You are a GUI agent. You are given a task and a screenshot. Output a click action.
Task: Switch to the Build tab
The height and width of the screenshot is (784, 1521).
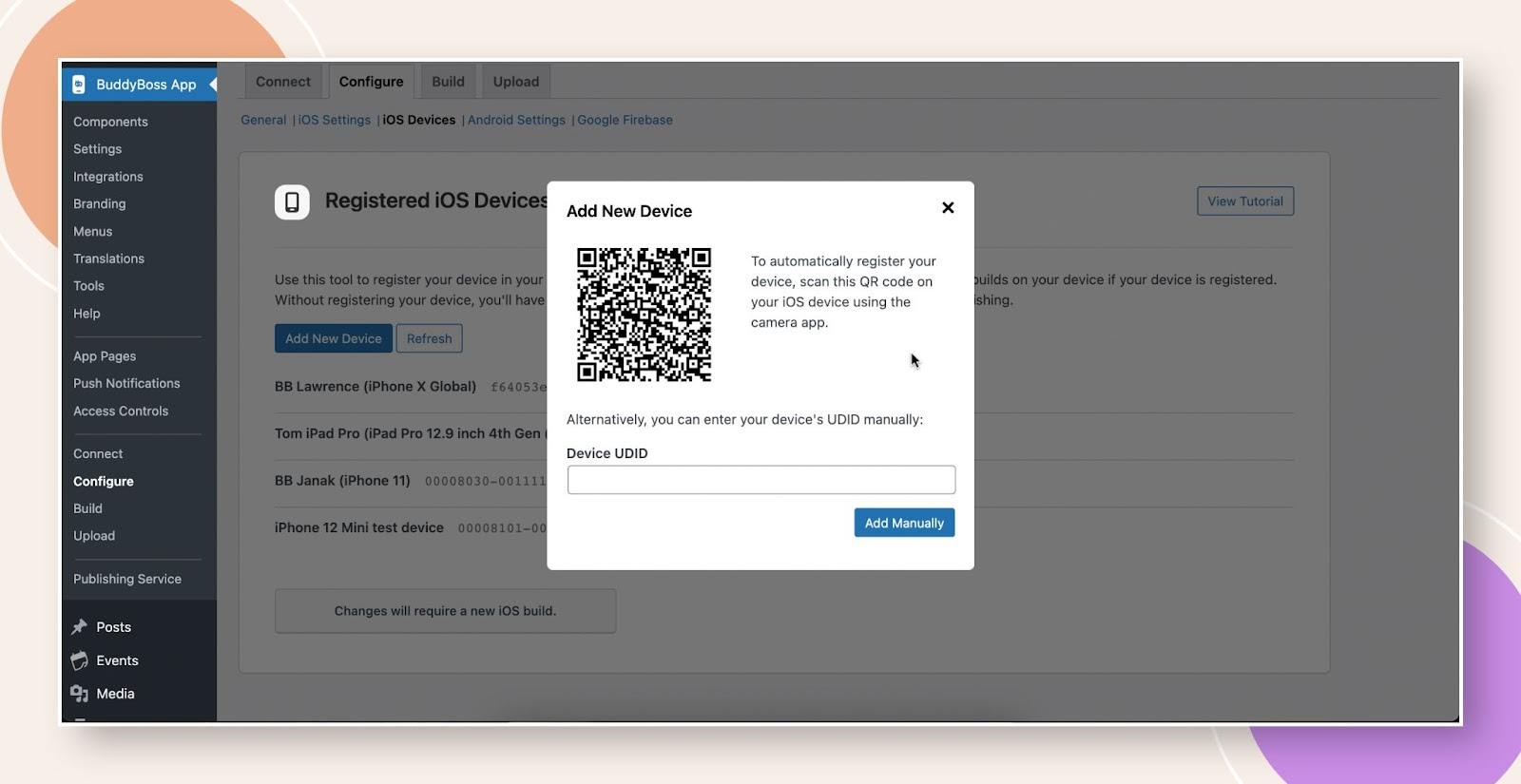coord(449,82)
